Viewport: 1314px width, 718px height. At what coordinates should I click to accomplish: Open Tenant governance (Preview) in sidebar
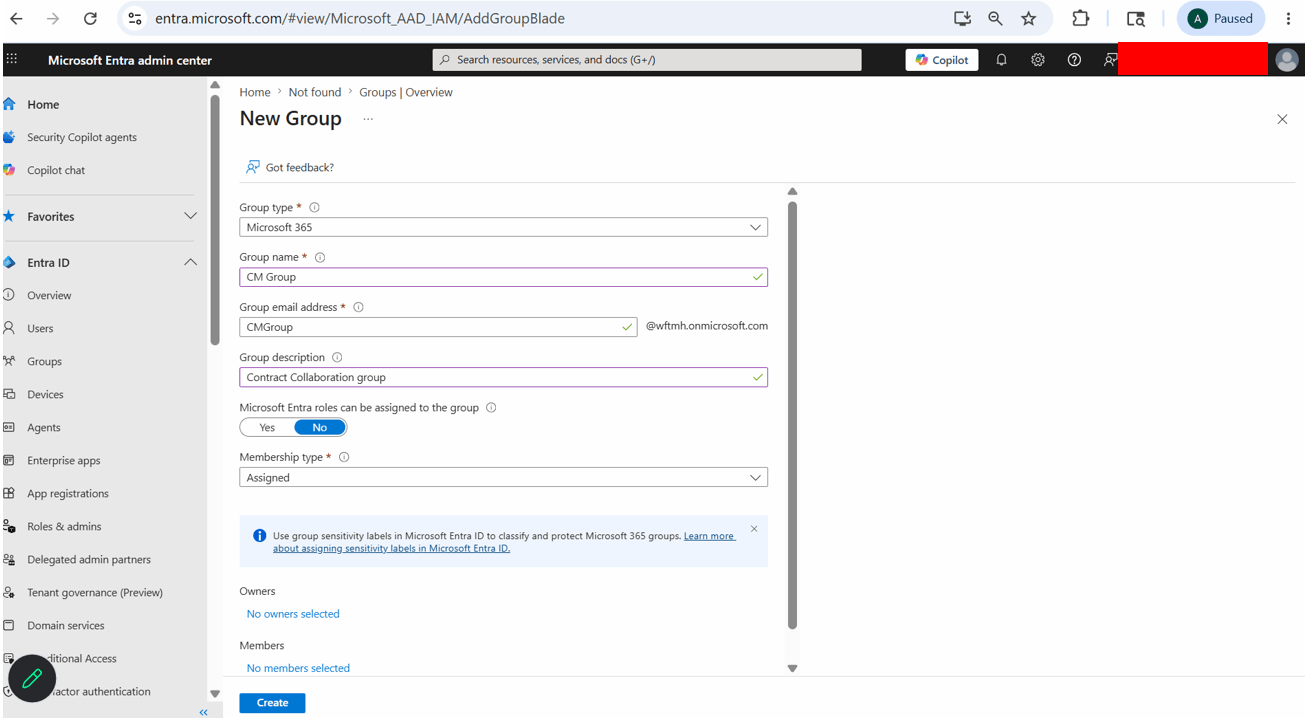coord(95,592)
